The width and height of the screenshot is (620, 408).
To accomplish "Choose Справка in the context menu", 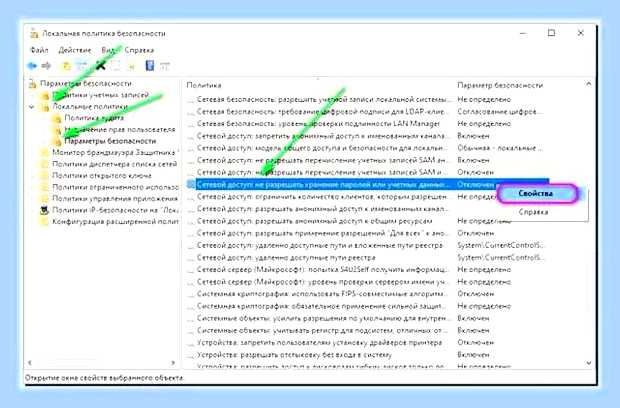I will (533, 212).
